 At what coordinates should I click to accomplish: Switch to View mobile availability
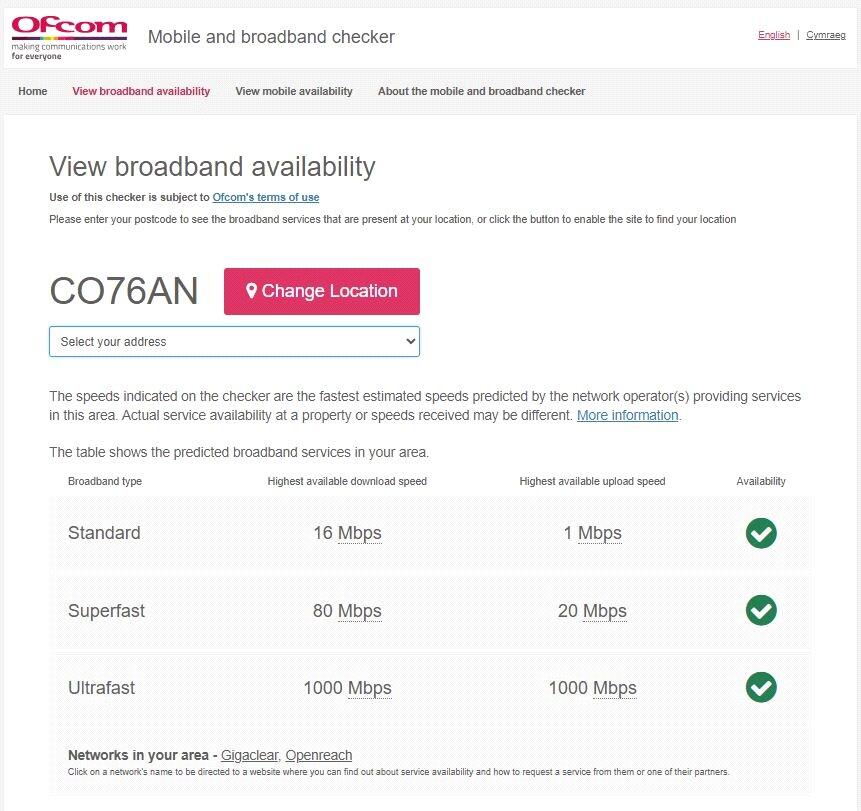tap(293, 91)
